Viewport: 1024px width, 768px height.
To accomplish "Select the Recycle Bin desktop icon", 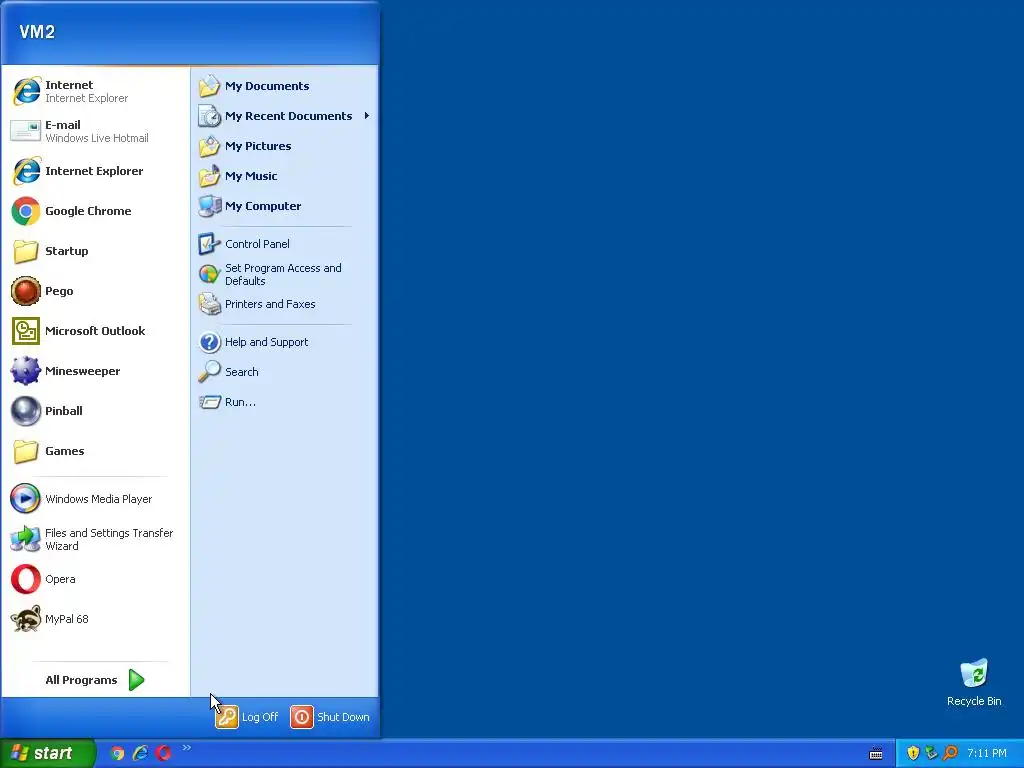I will [974, 682].
